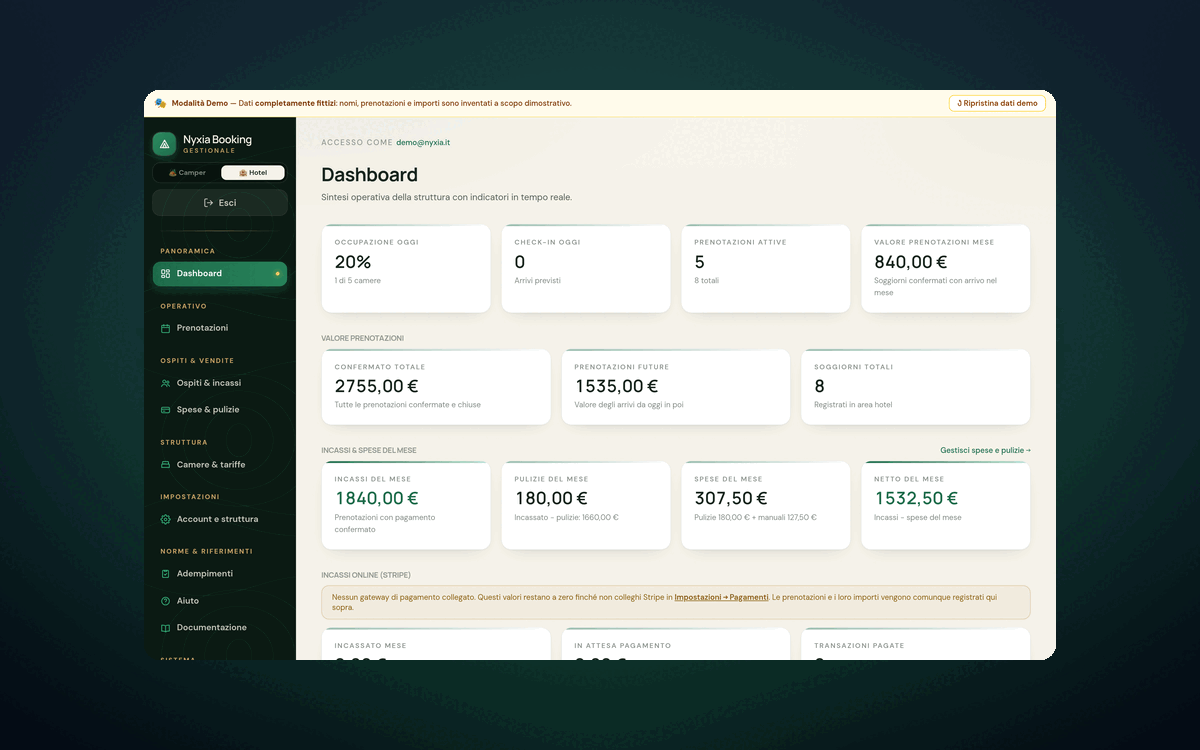Image resolution: width=1200 pixels, height=750 pixels.
Task: Click the Spese del mese card
Action: coord(766,505)
